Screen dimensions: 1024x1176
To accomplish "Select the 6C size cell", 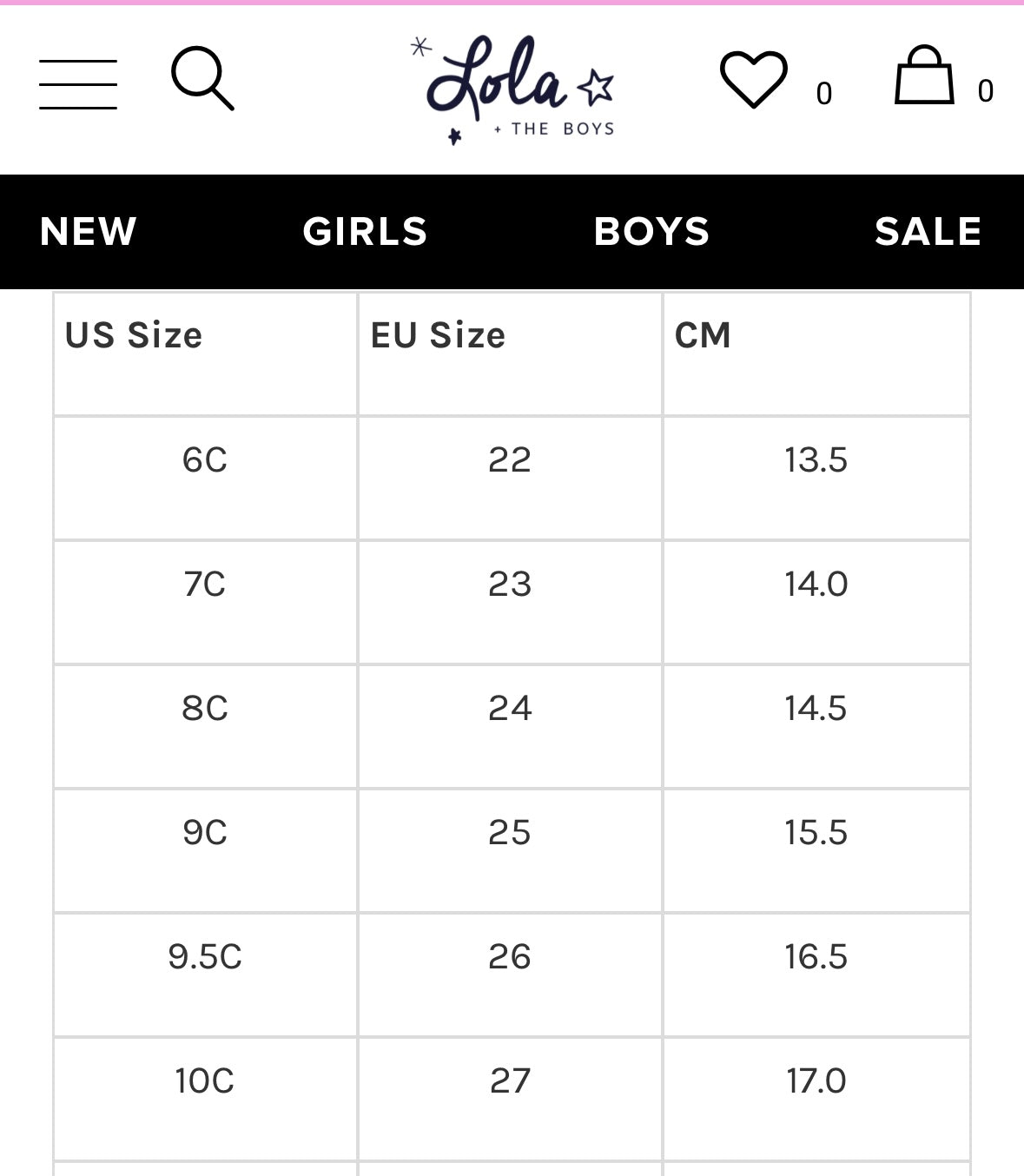I will 205,460.
